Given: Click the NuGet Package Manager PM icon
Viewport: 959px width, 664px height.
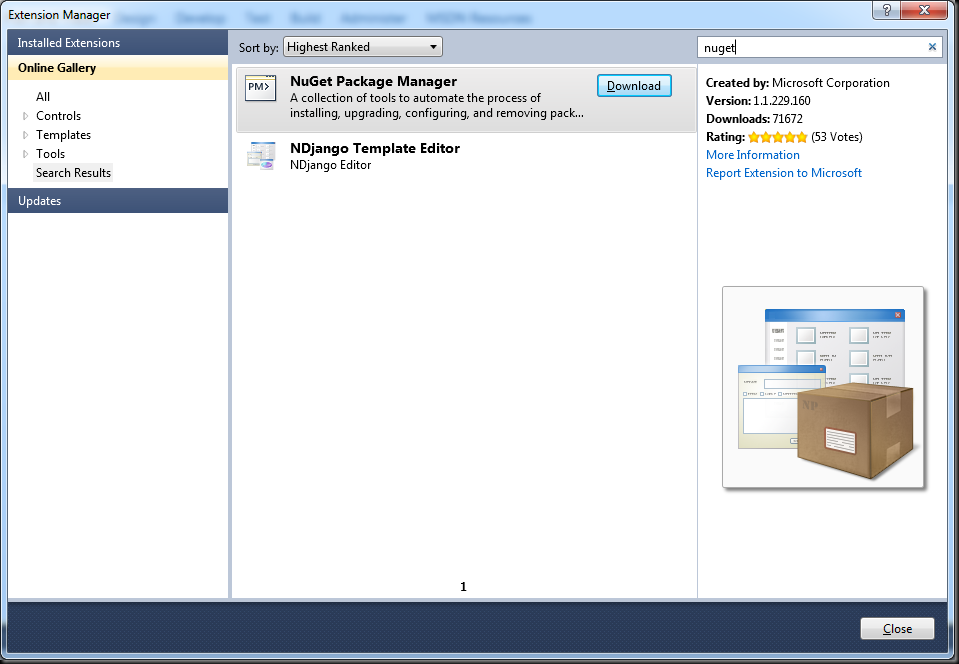Looking at the screenshot, I should coord(261,88).
